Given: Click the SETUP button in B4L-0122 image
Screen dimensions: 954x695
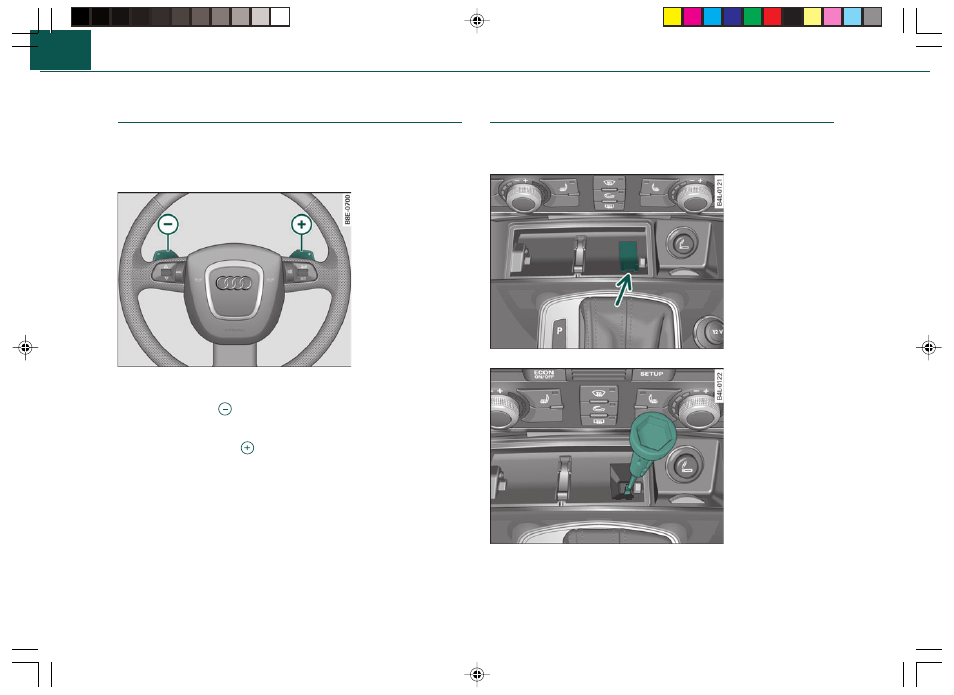Looking at the screenshot, I should coord(651,374).
